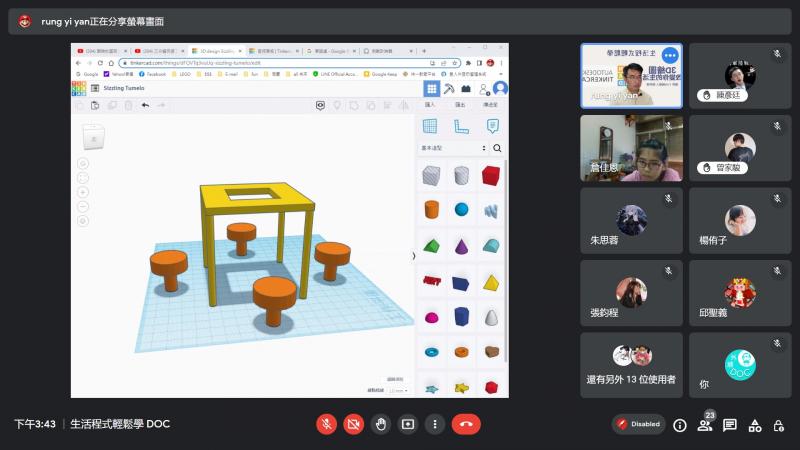
Task: Select the 朱思蓉 participant tile
Action: point(631,220)
